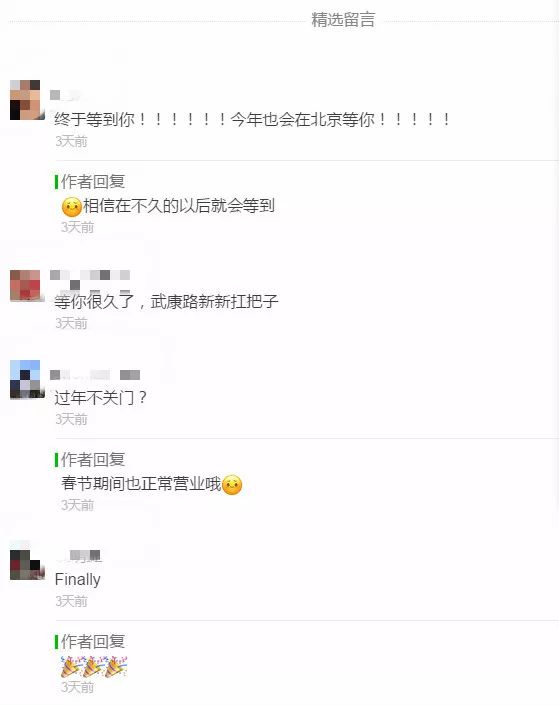Screen dimensions: 559x705
Task: Click the '作者回复' label above '春节期间' reply
Action: [93, 460]
